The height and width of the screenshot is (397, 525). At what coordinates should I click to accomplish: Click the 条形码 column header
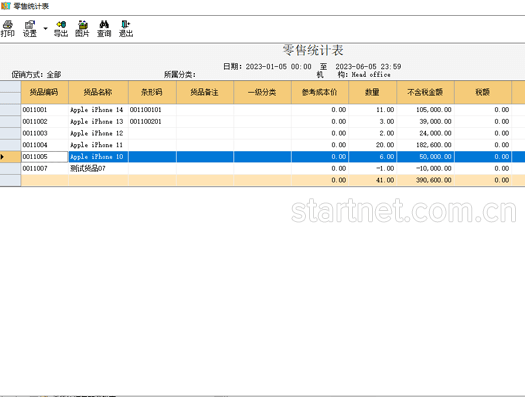pos(152,92)
